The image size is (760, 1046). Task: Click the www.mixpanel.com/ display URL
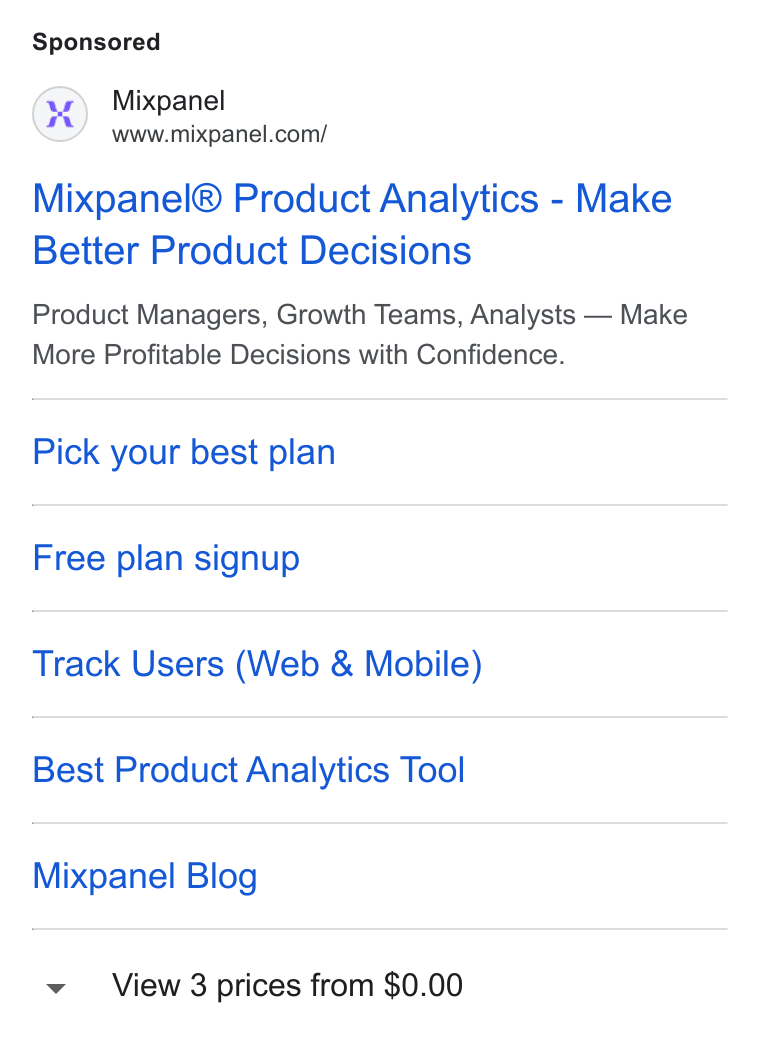(x=220, y=134)
